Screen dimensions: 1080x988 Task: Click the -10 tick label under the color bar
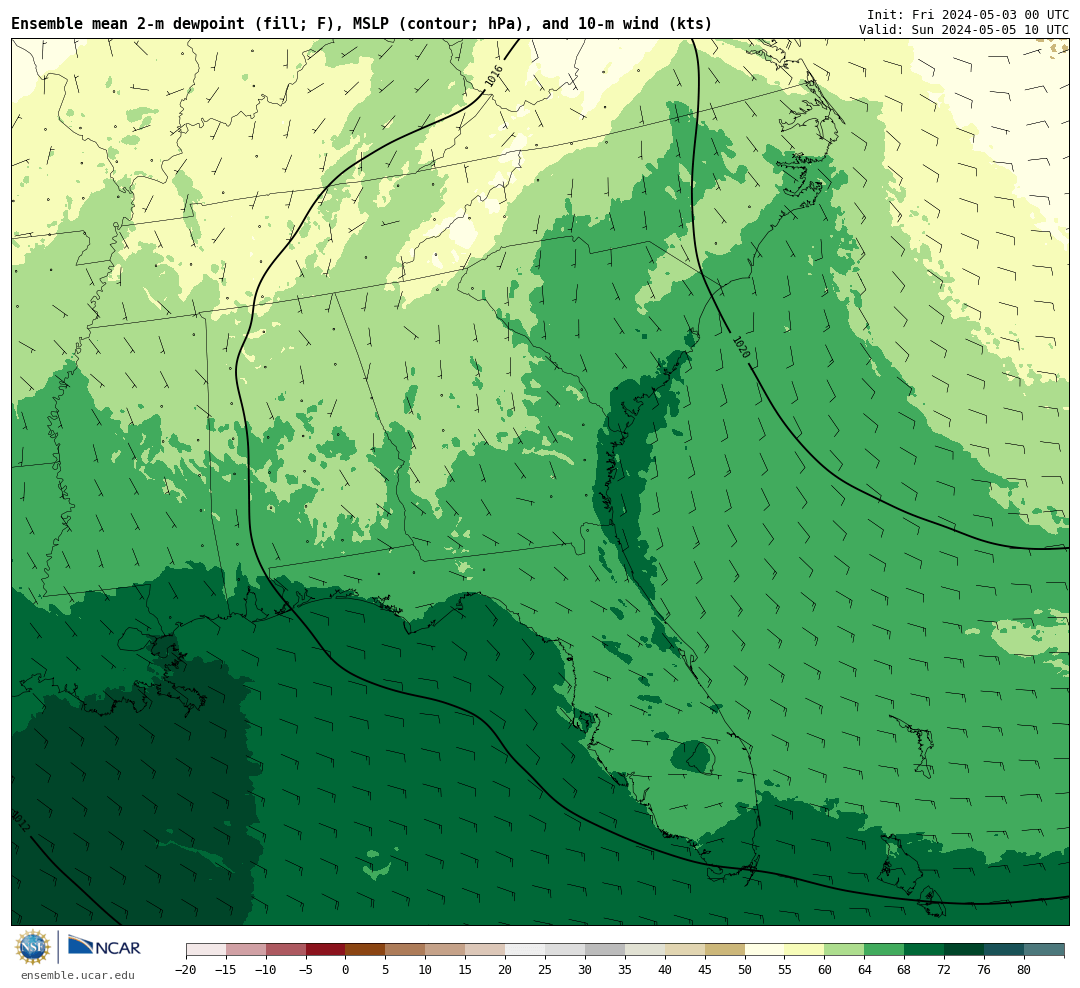click(x=266, y=969)
